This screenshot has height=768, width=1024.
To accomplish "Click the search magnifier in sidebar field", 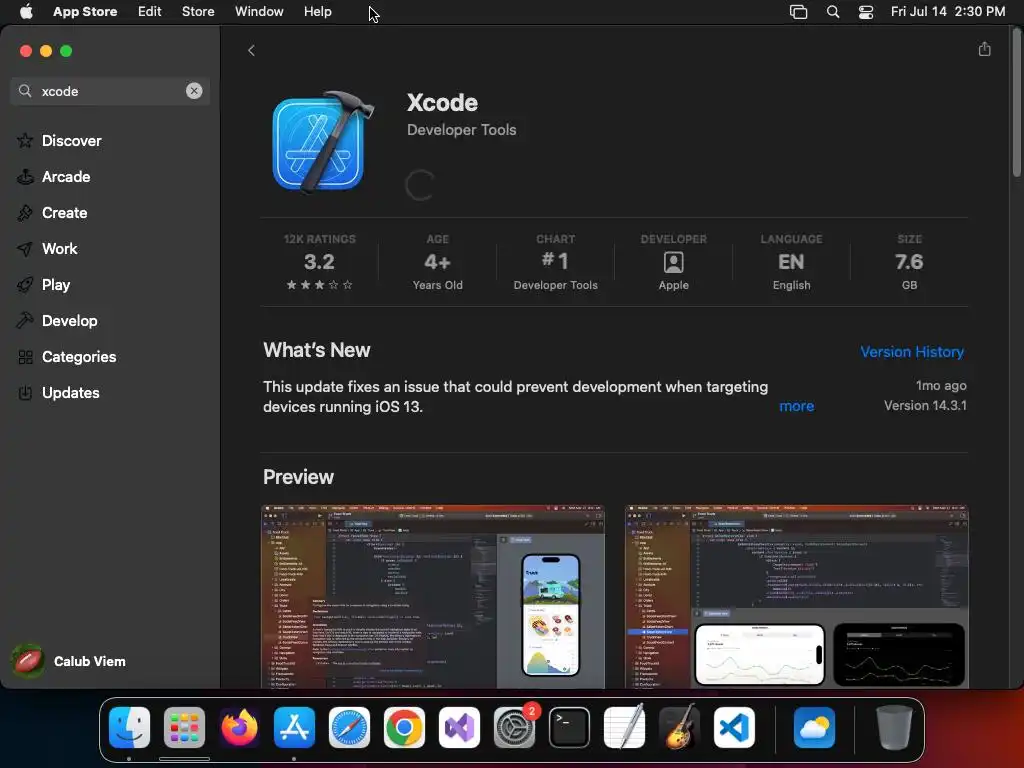I will pos(25,91).
